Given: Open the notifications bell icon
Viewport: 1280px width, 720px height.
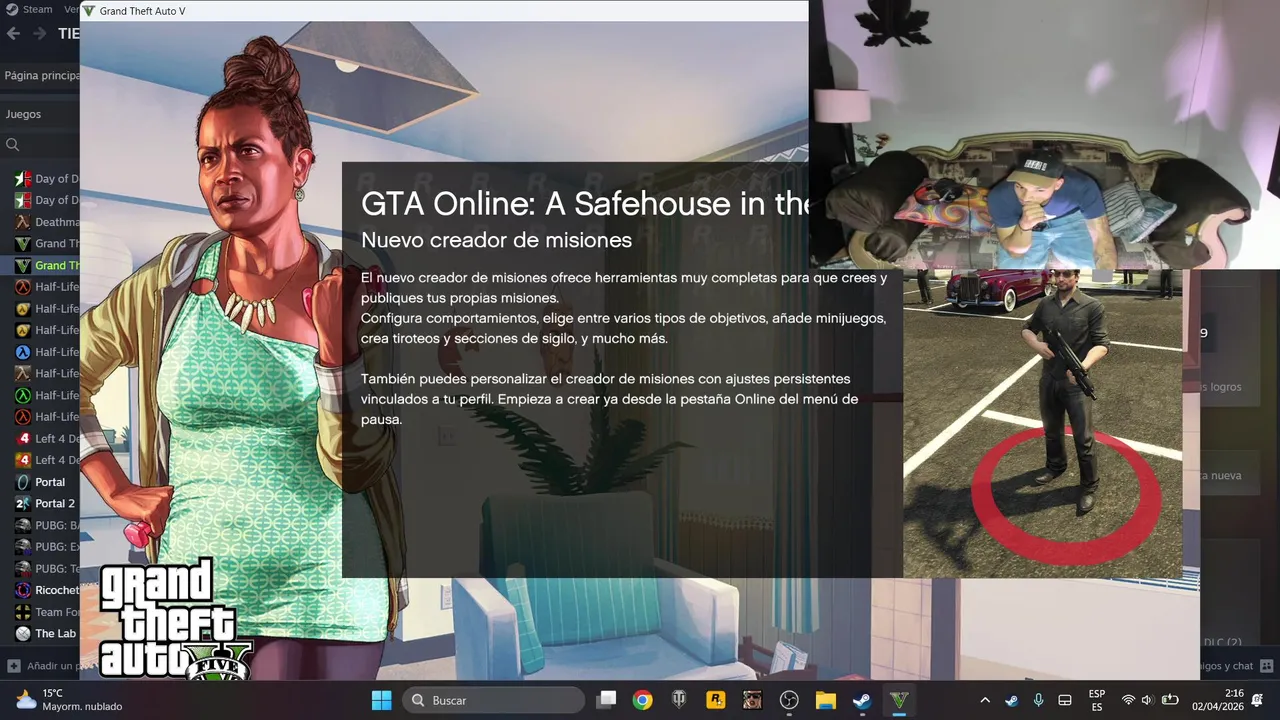Looking at the screenshot, I should click(1258, 700).
